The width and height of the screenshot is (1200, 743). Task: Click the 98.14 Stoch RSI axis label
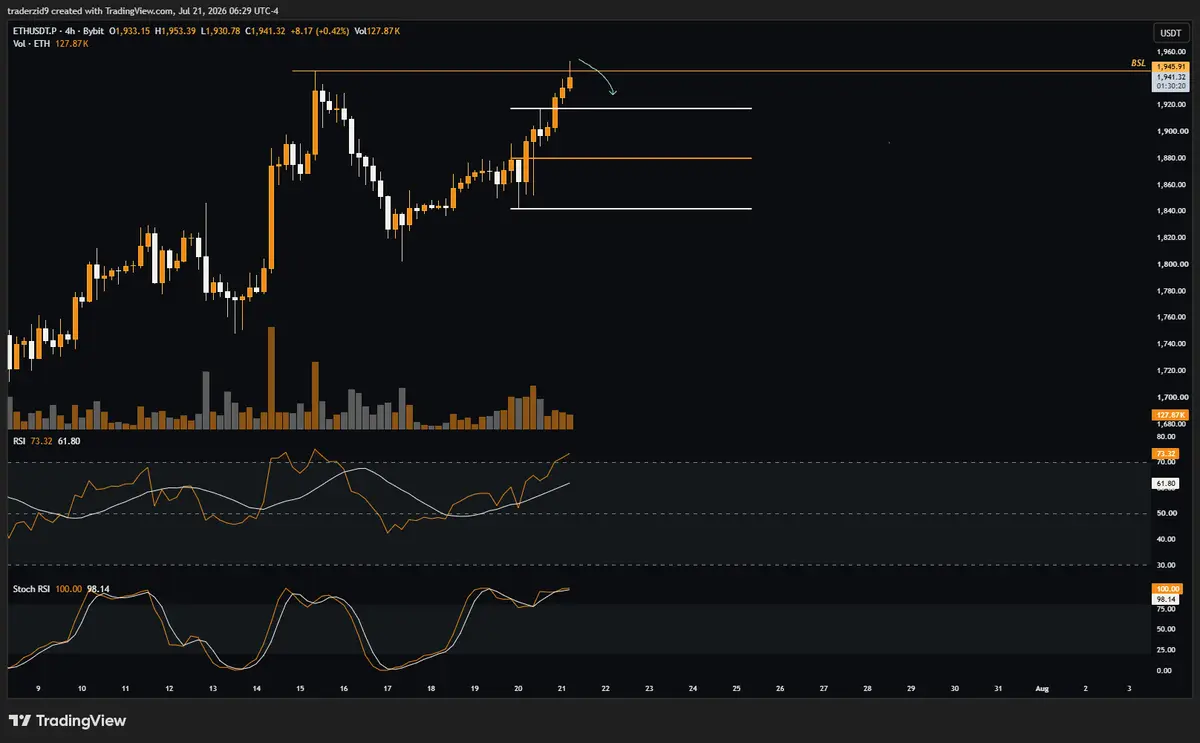(x=1165, y=599)
